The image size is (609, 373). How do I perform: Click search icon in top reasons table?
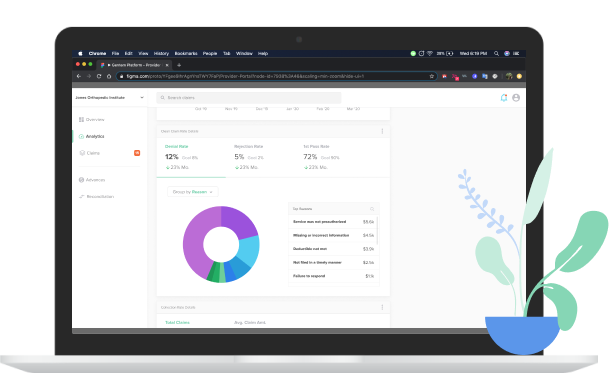pos(372,209)
